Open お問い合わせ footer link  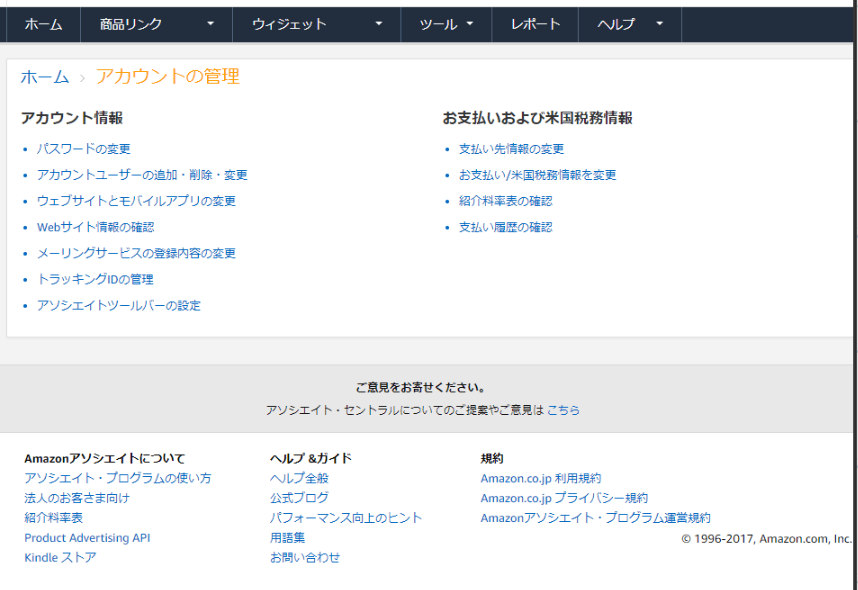point(305,558)
